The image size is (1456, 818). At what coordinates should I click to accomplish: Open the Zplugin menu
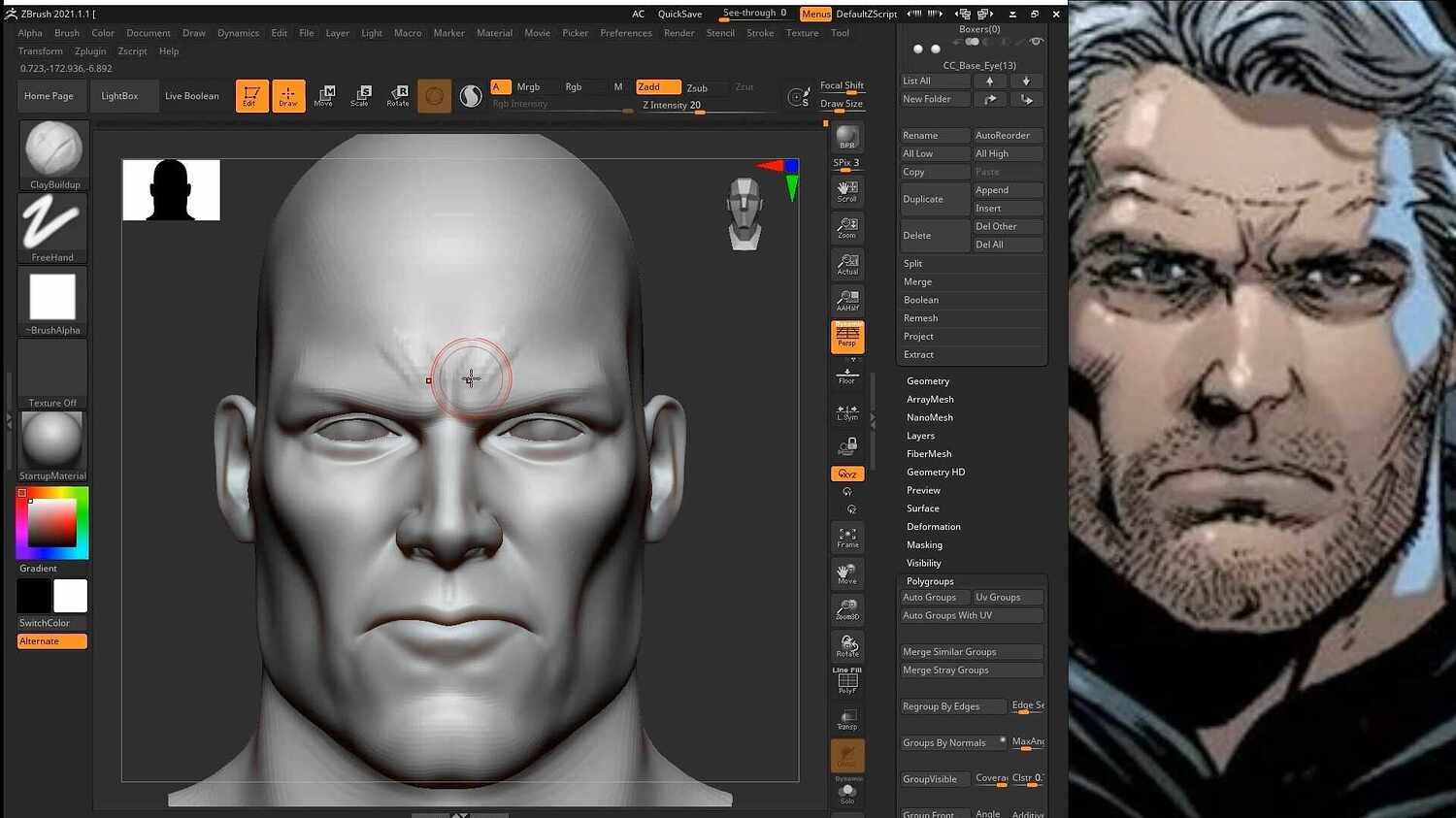click(x=90, y=50)
